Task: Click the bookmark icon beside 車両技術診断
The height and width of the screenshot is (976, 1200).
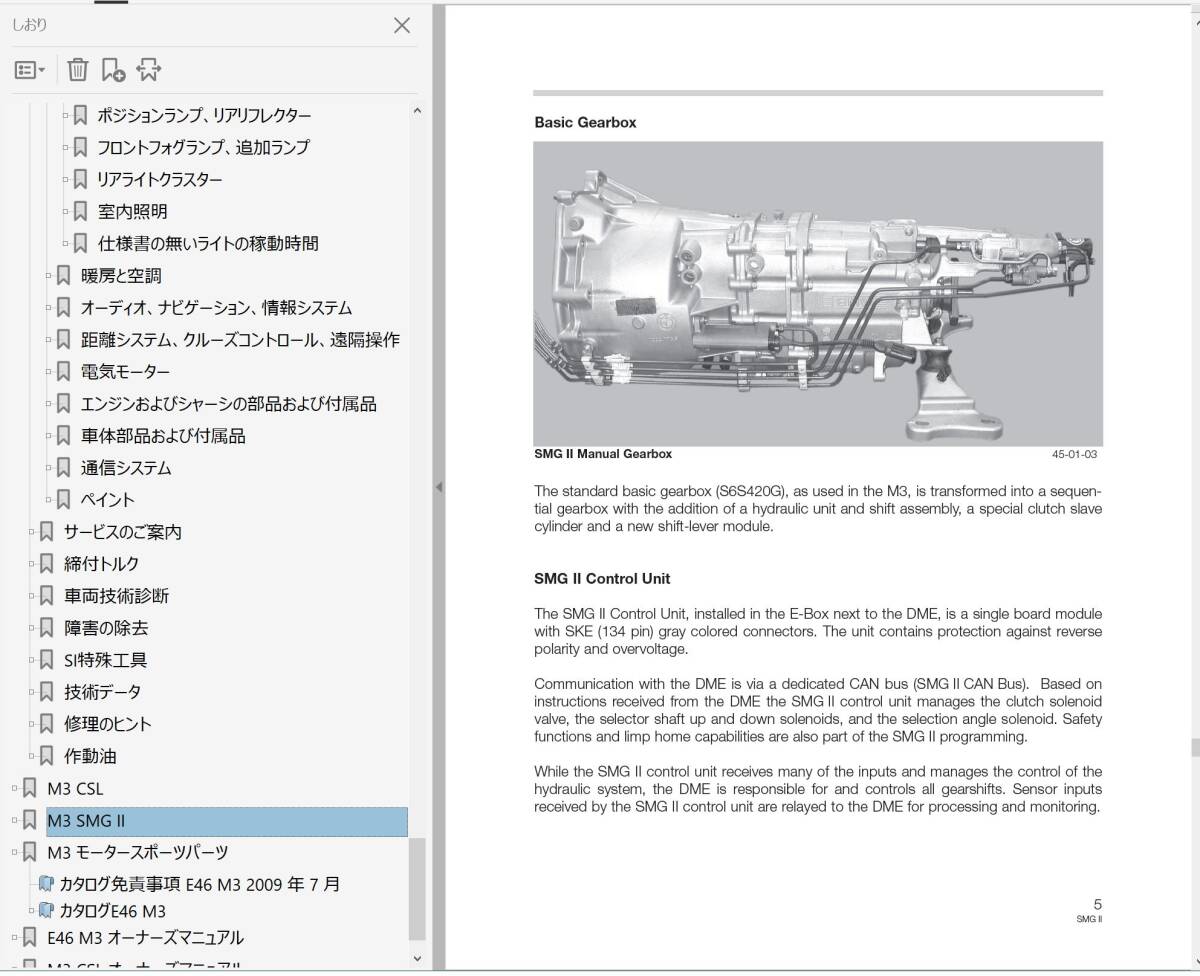Action: (46, 596)
